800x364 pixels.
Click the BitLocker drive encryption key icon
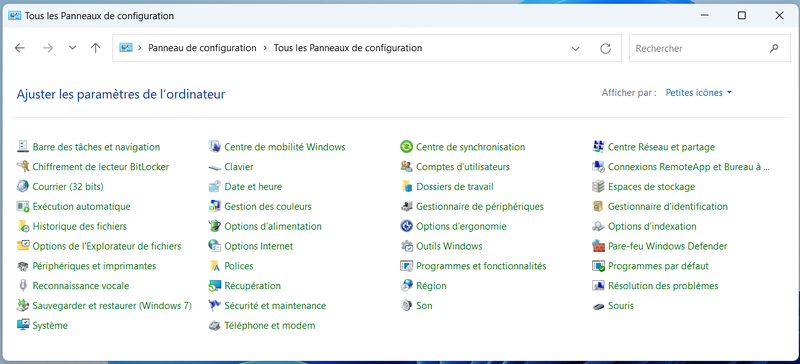[x=23, y=167]
